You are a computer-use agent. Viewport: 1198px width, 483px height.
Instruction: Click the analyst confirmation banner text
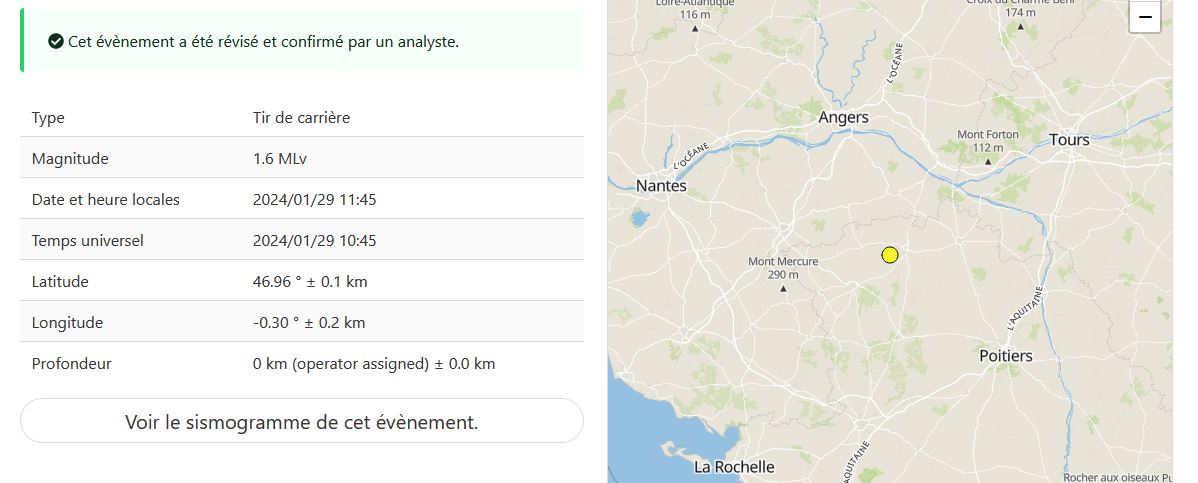point(263,41)
